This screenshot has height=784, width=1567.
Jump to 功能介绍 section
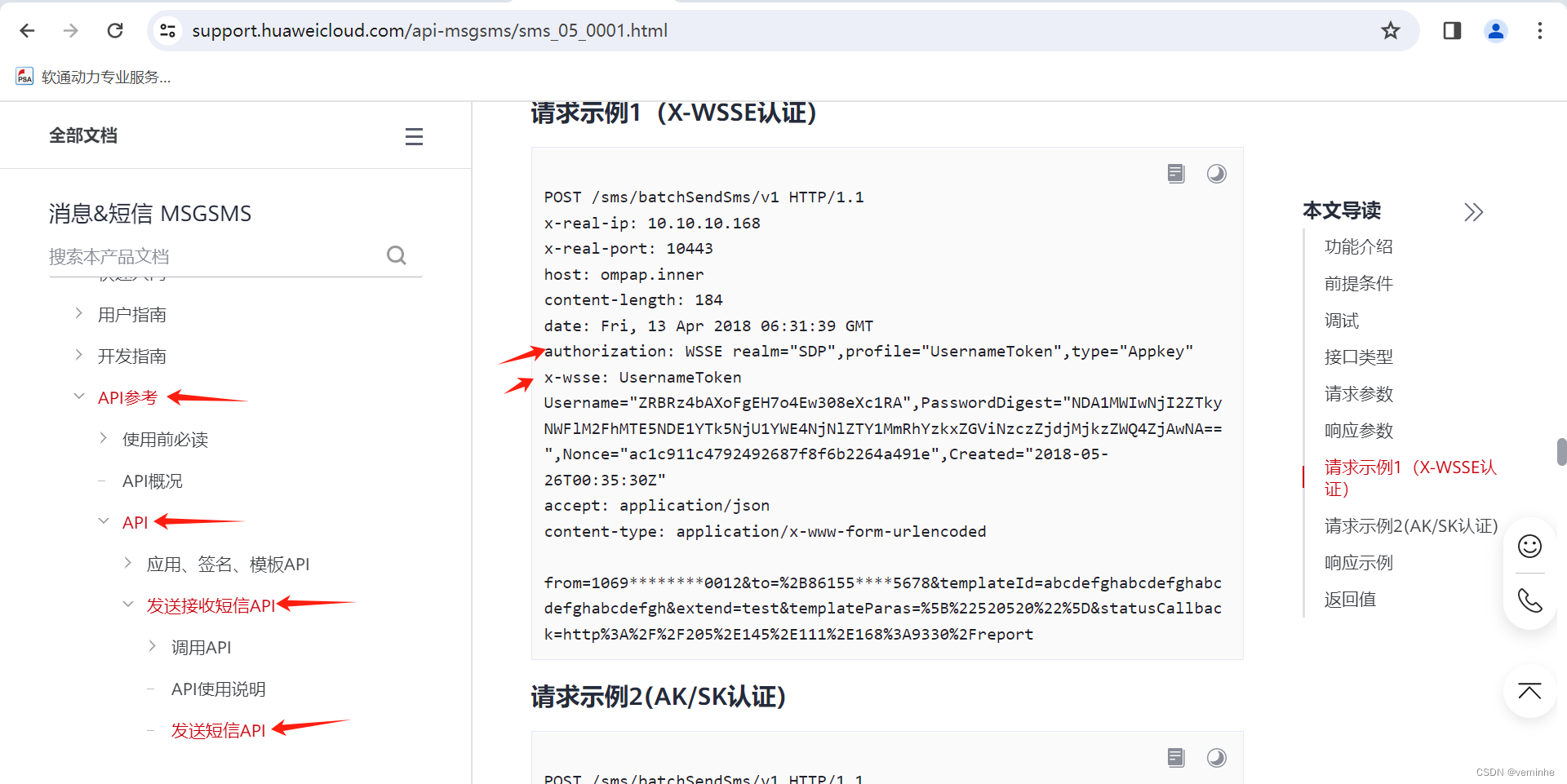coord(1359,246)
